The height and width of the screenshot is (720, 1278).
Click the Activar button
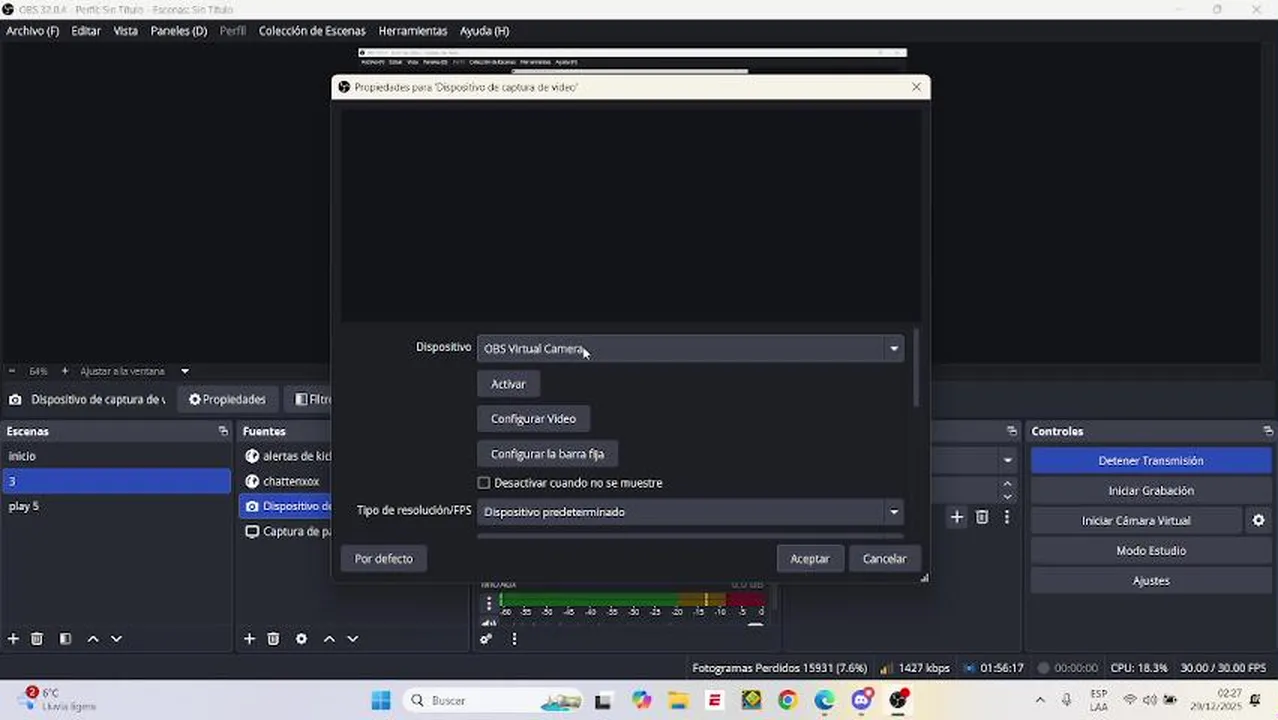click(508, 384)
